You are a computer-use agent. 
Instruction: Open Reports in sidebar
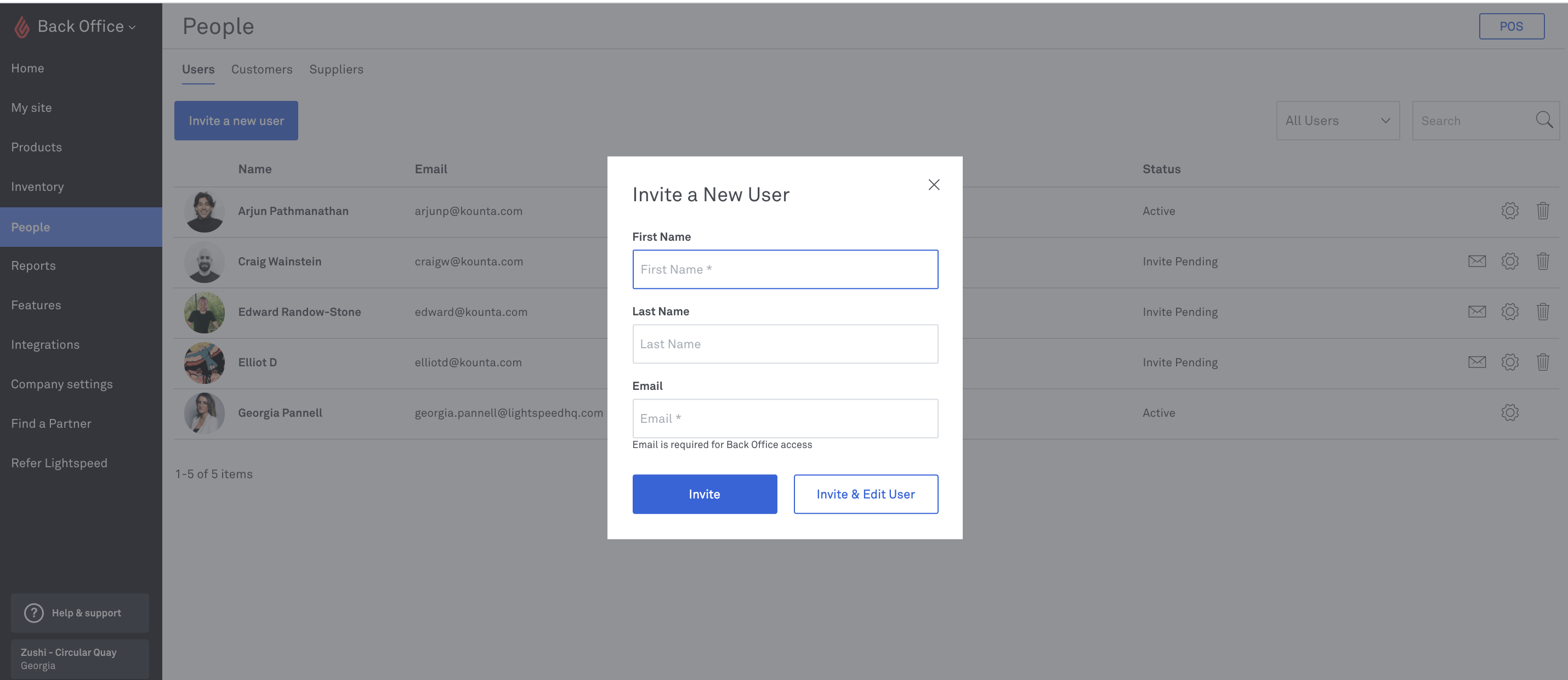click(x=33, y=266)
